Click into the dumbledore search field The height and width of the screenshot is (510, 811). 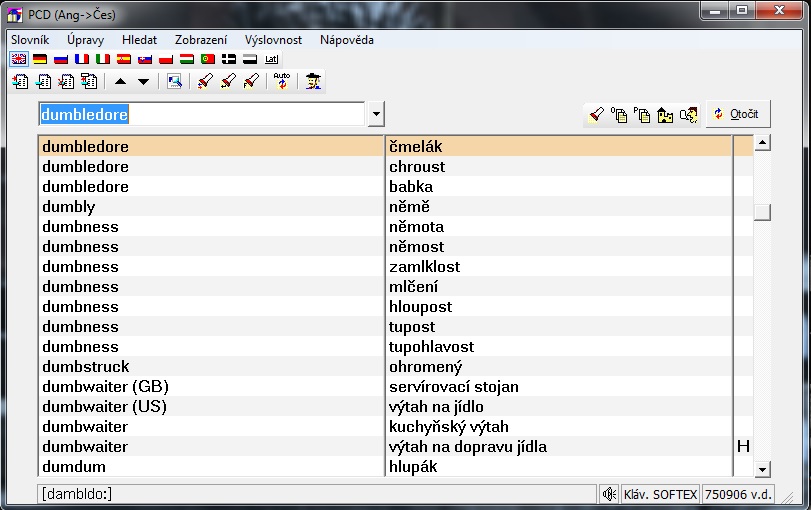tap(202, 114)
